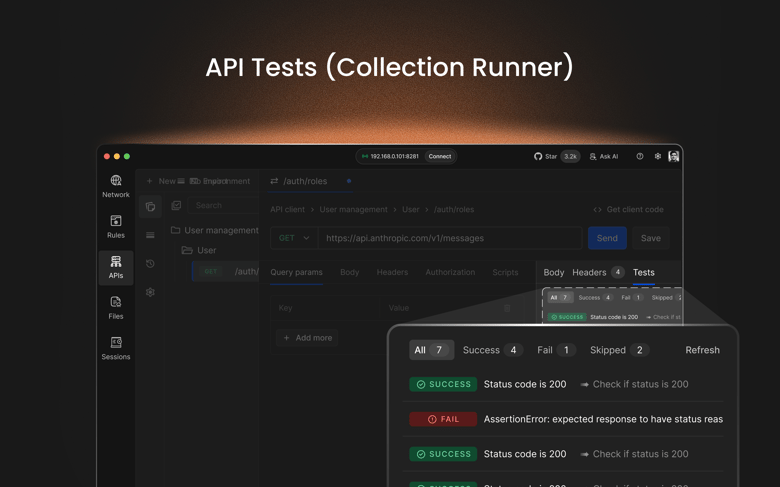Switch to the Authorization tab
The height and width of the screenshot is (487, 780).
click(x=450, y=272)
